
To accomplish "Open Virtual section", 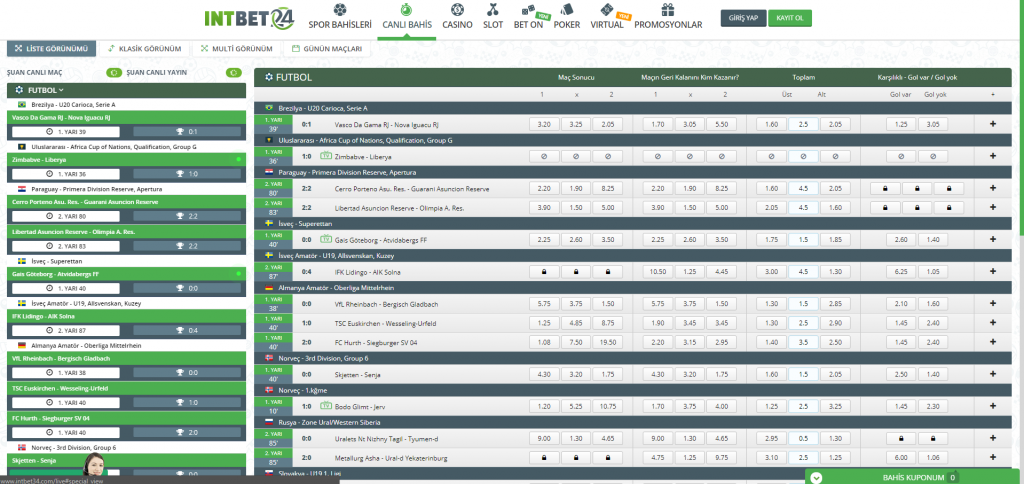I will (607, 18).
